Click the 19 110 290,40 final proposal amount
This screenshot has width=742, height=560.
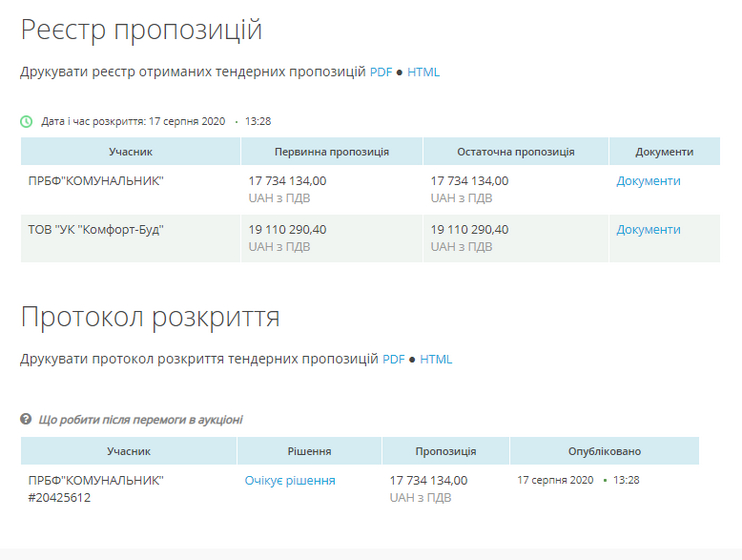pyautogui.click(x=469, y=230)
